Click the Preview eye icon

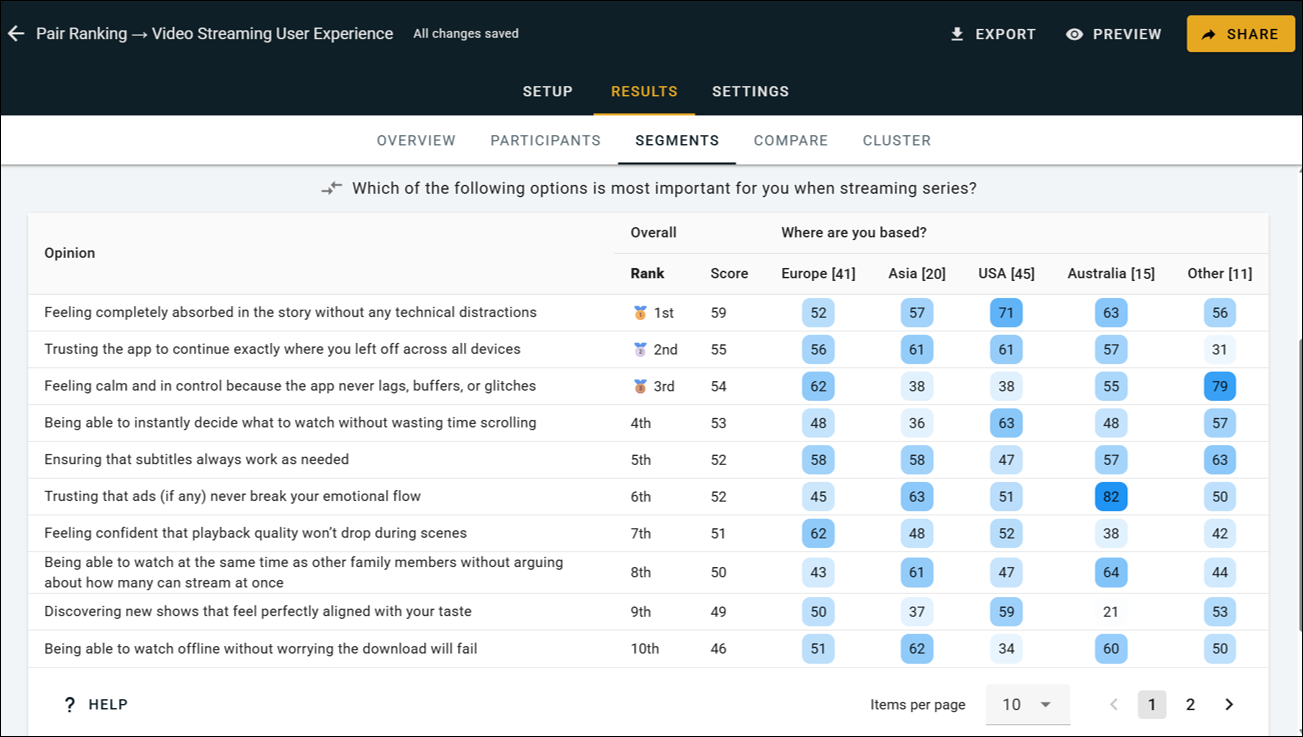click(x=1074, y=33)
